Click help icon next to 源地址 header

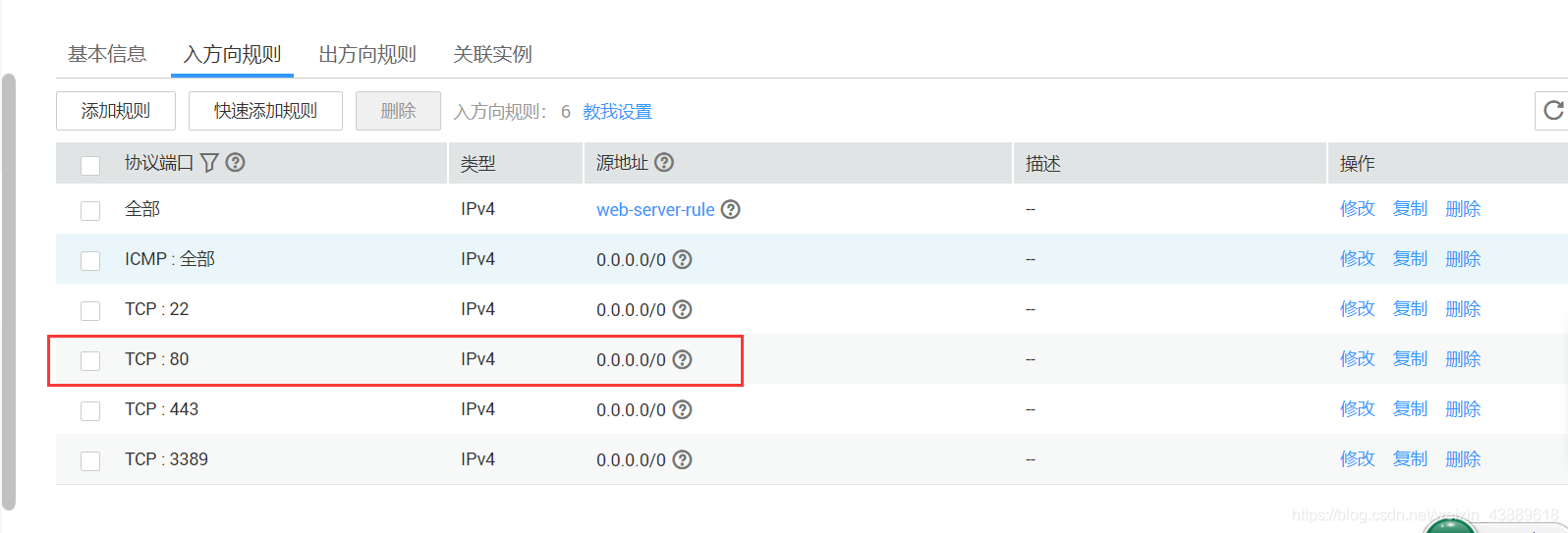pos(664,163)
